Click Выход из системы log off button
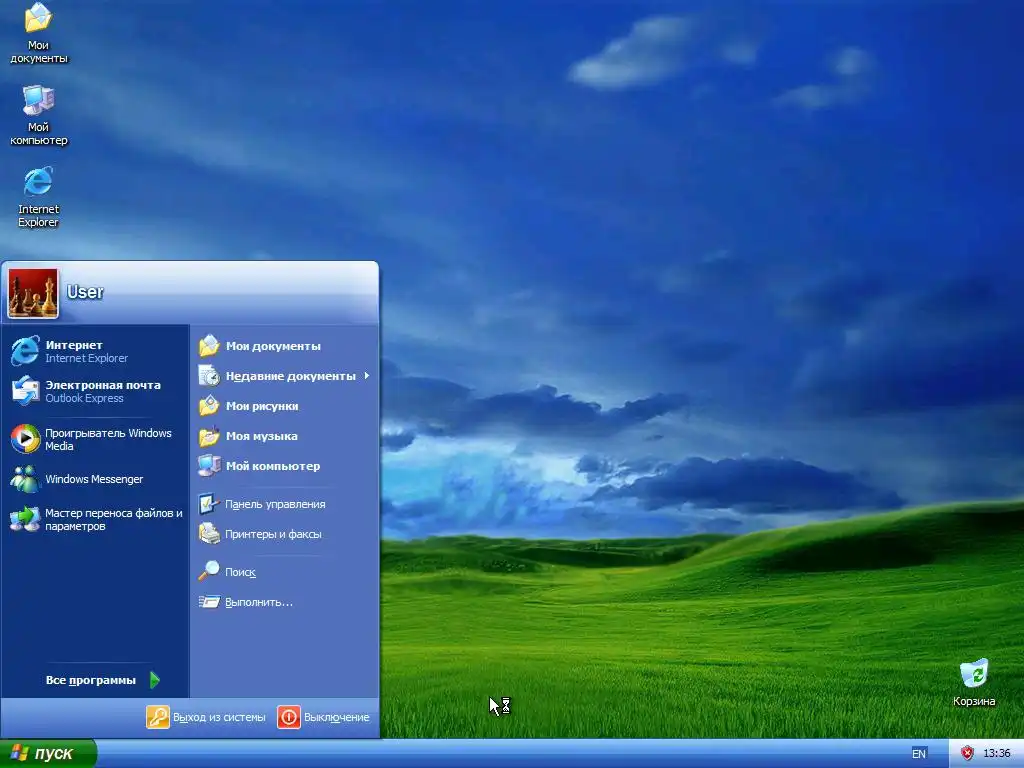 (x=206, y=717)
